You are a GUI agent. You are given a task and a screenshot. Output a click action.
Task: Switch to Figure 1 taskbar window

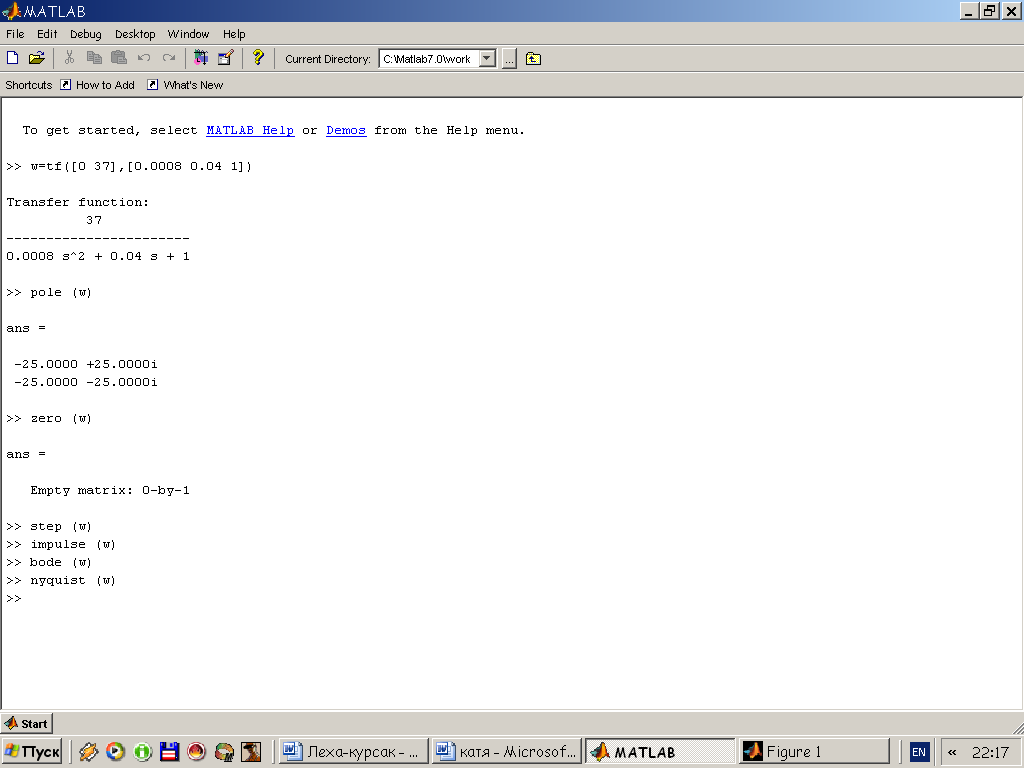click(x=814, y=752)
